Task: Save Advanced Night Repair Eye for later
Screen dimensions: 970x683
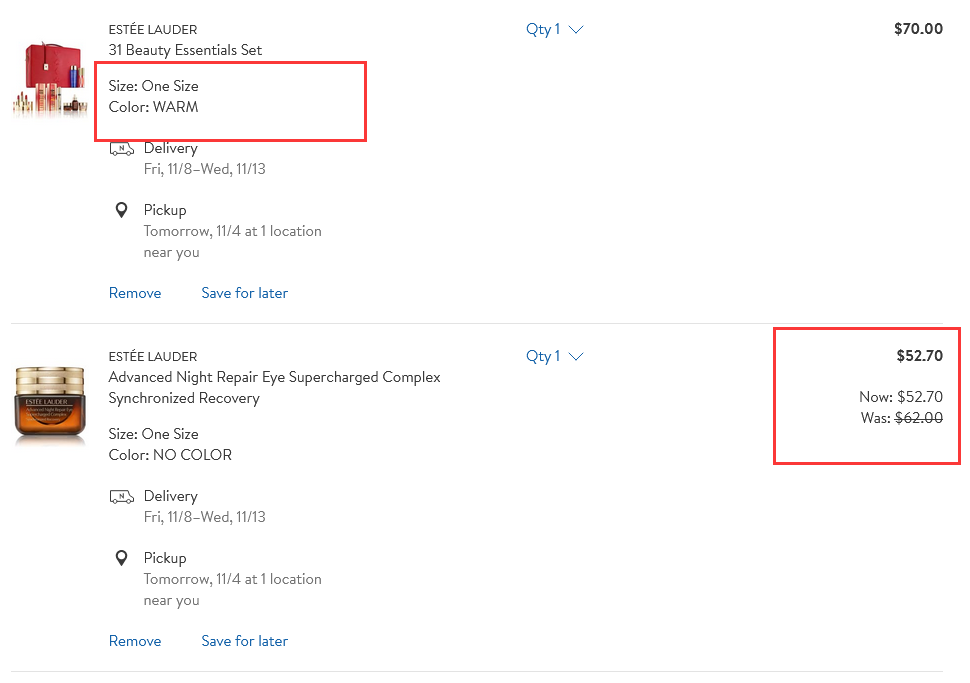Action: tap(244, 641)
